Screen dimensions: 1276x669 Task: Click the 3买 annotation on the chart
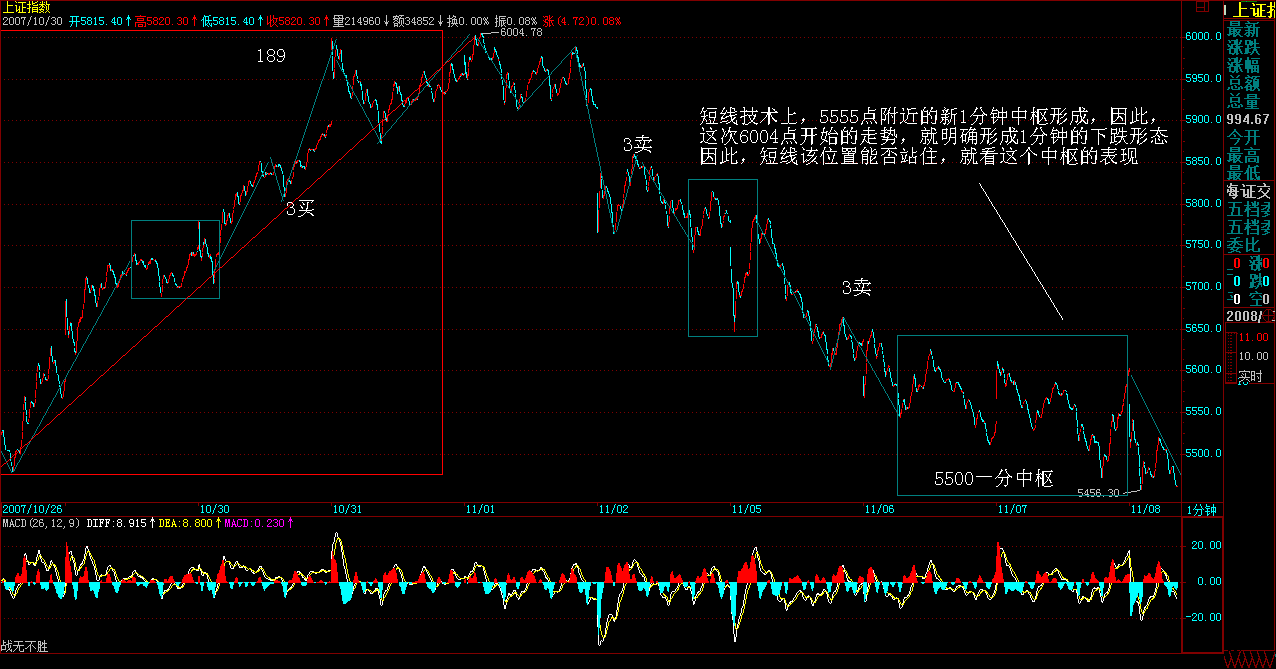click(300, 208)
